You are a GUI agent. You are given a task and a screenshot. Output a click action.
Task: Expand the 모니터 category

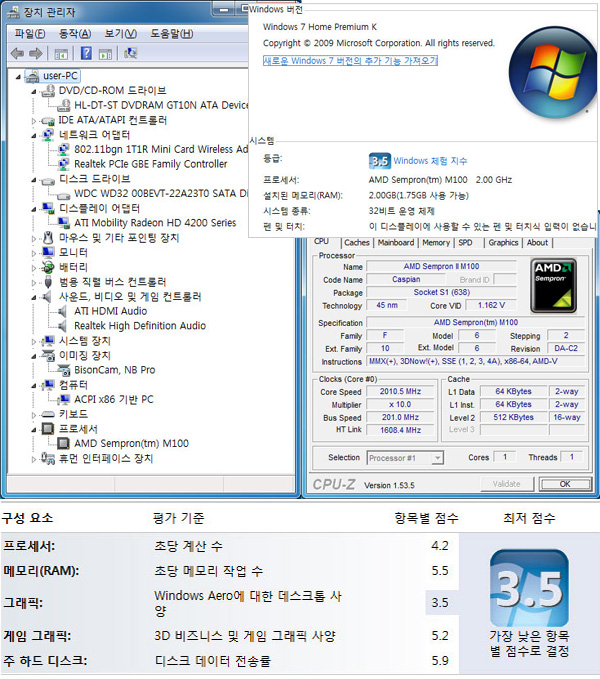(x=34, y=253)
